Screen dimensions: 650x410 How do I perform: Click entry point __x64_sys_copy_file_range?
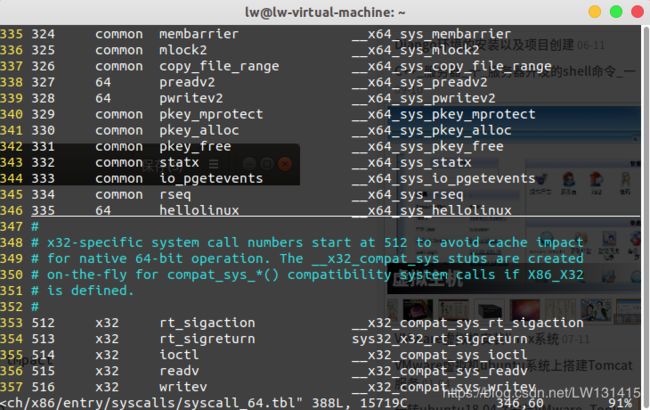451,66
